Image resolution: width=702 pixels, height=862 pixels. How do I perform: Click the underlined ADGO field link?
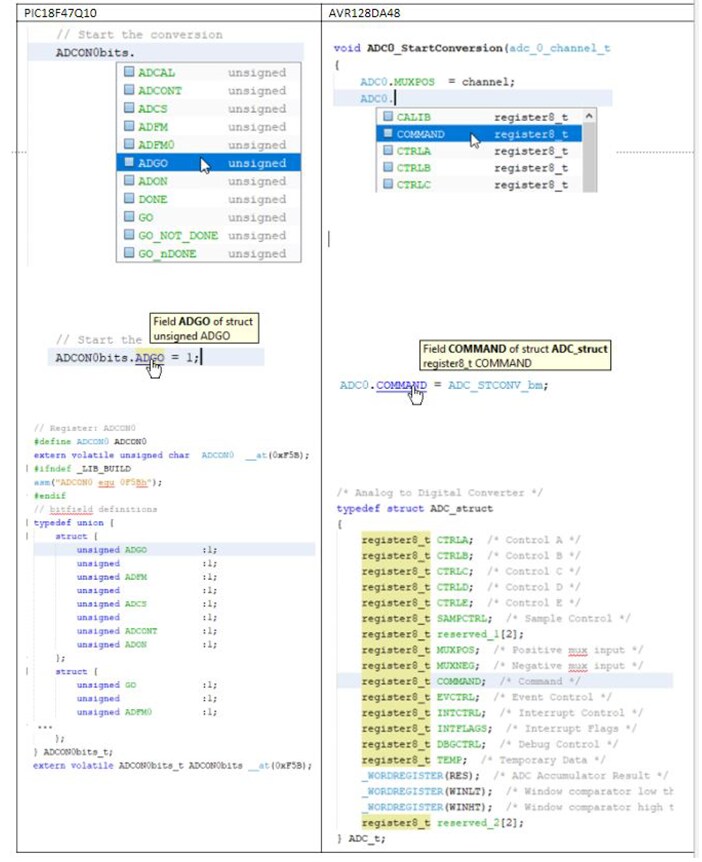click(149, 358)
